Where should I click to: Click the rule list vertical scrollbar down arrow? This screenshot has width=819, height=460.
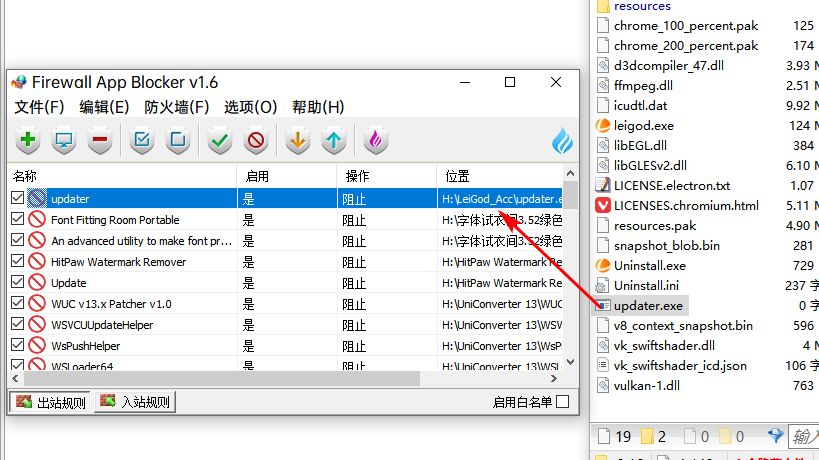(x=570, y=362)
